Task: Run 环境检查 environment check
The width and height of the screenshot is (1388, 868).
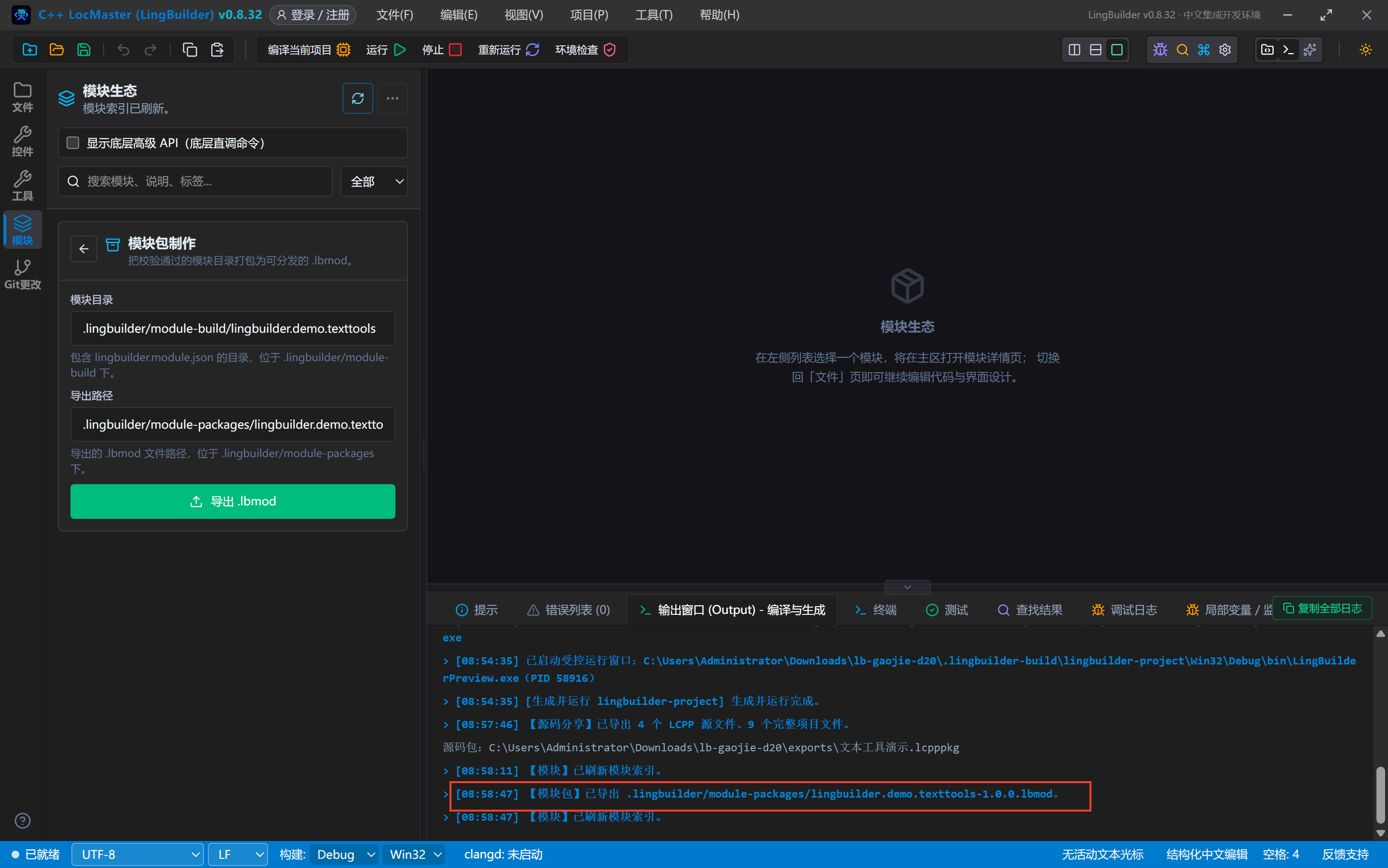Action: [x=585, y=50]
